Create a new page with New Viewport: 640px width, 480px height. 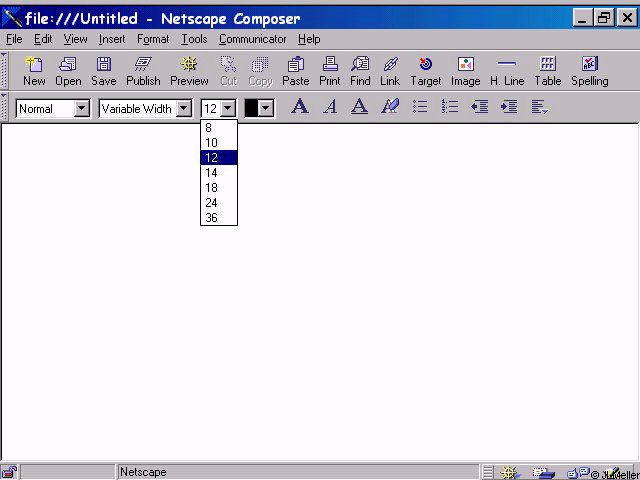(34, 71)
